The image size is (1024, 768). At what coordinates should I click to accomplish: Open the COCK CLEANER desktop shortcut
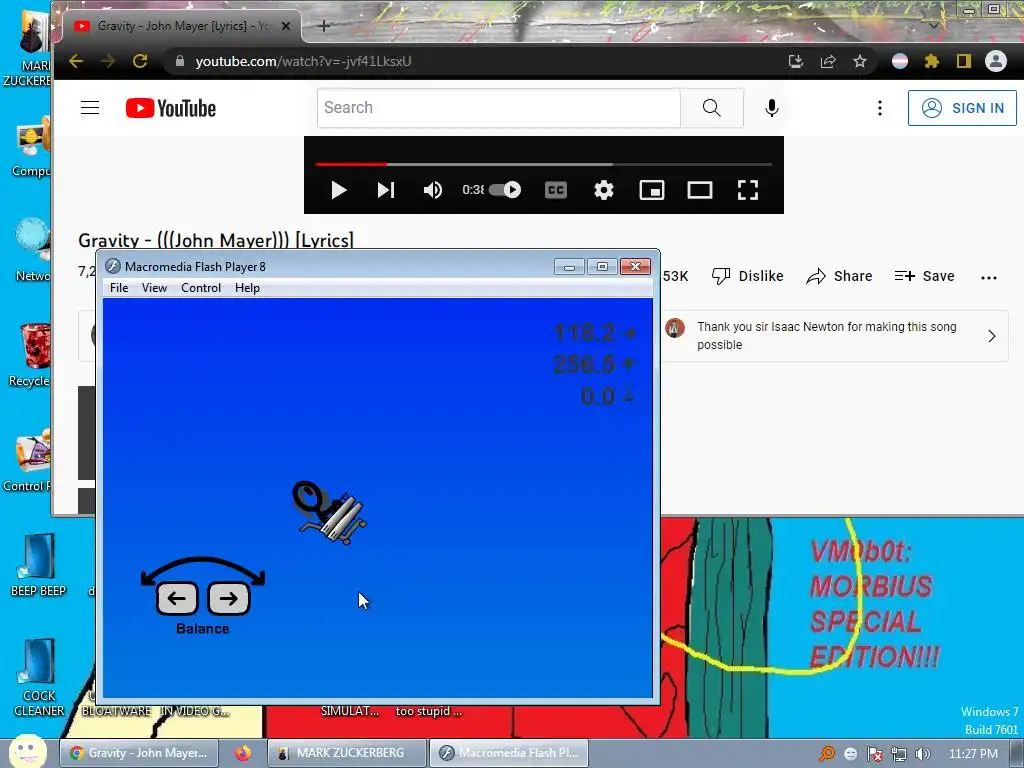(x=38, y=678)
